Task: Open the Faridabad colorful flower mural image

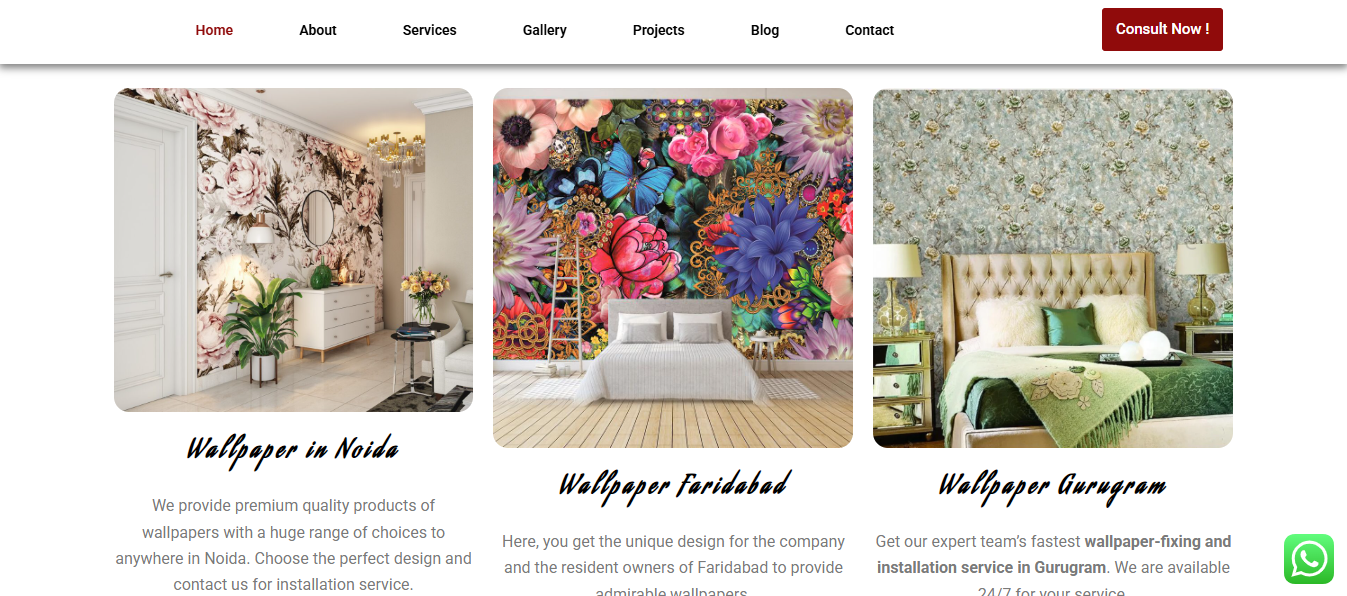Action: [x=673, y=268]
